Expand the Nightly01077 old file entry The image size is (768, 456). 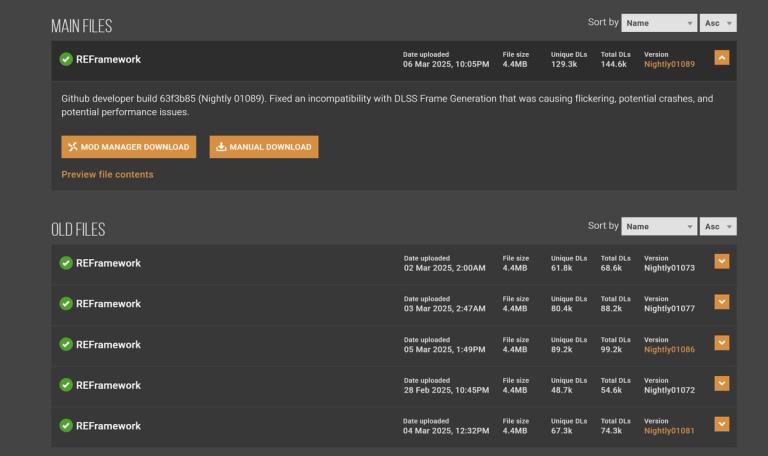721,302
